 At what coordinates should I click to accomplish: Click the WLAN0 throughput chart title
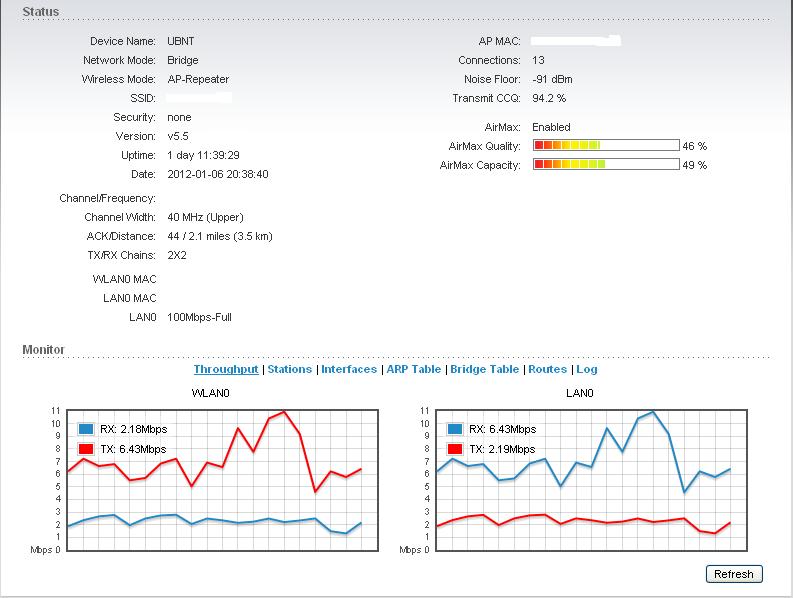211,394
